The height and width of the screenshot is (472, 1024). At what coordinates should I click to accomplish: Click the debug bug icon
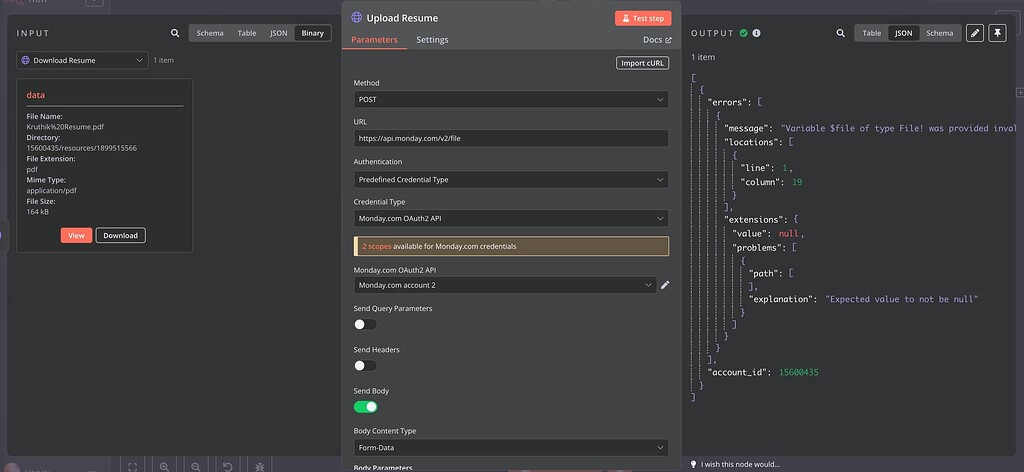260,466
